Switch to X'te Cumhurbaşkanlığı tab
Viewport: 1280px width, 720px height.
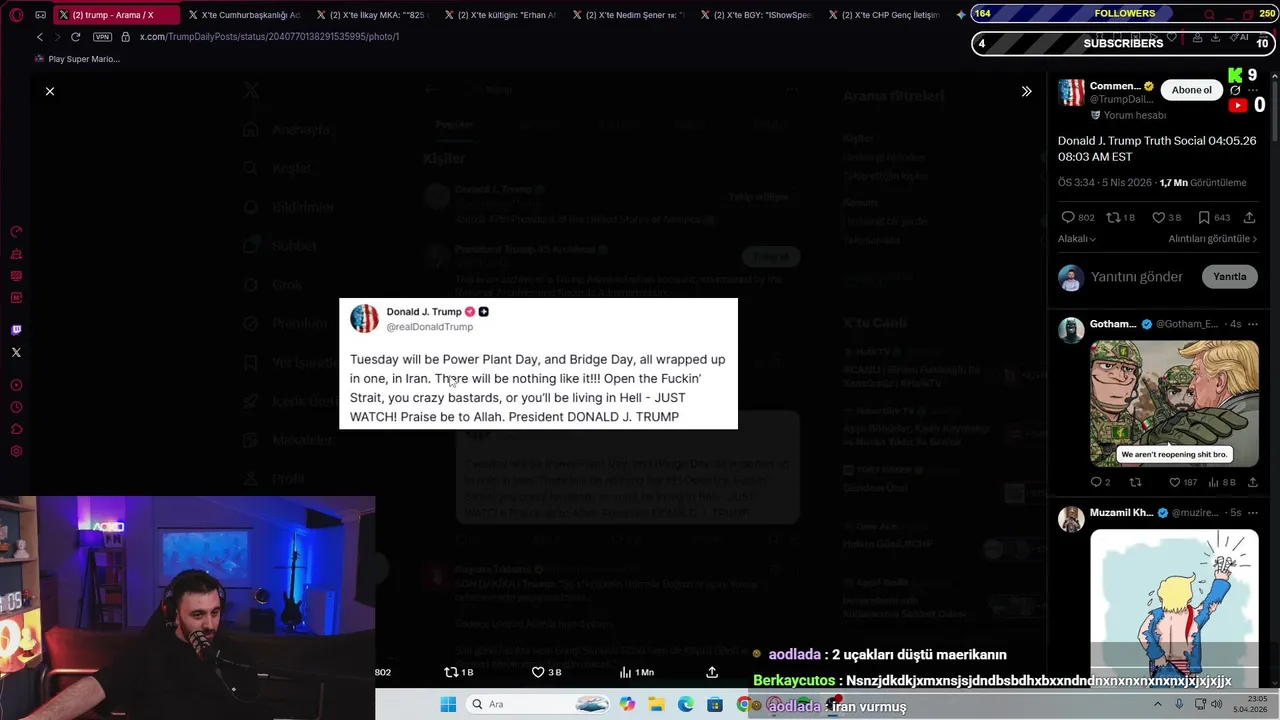coord(244,15)
